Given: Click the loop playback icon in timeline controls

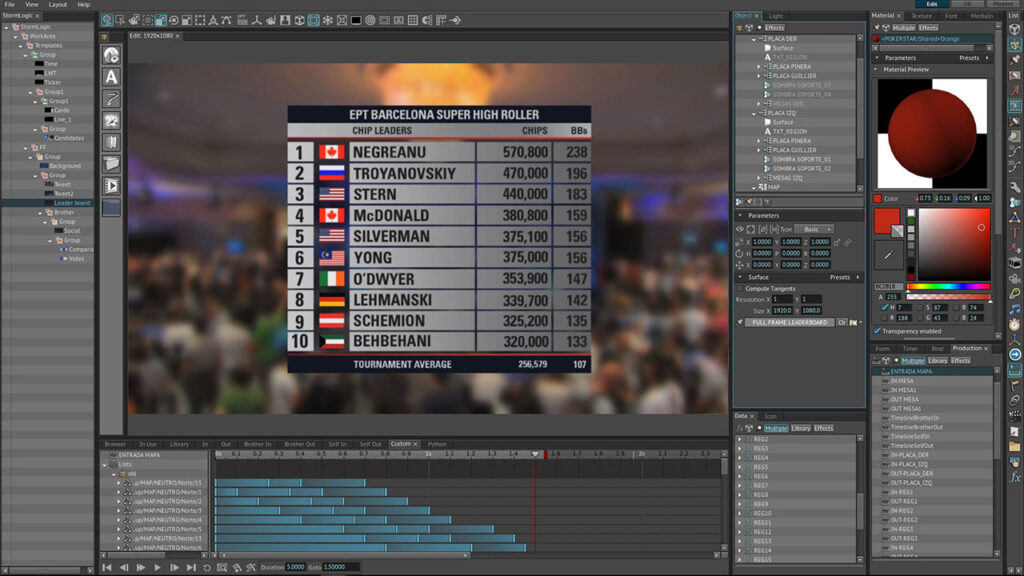Looking at the screenshot, I should tap(207, 567).
